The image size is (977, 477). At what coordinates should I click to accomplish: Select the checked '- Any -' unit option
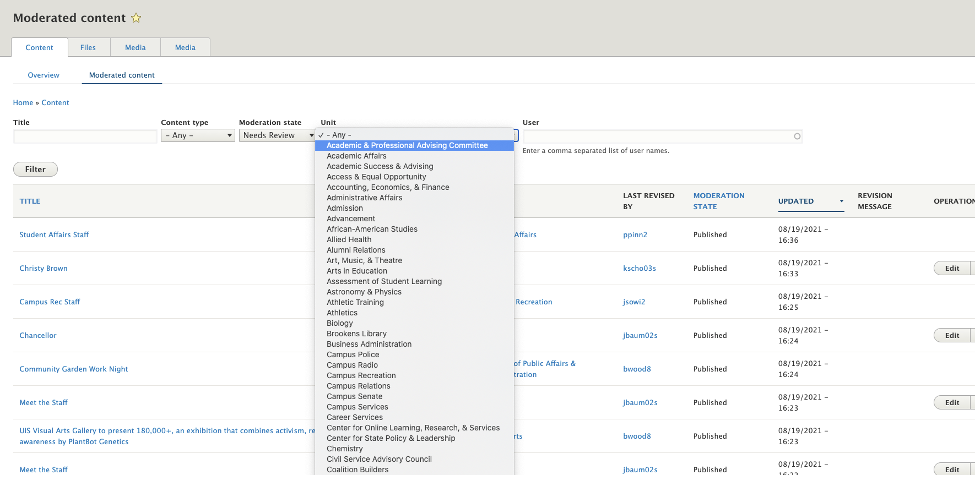[x=340, y=135]
